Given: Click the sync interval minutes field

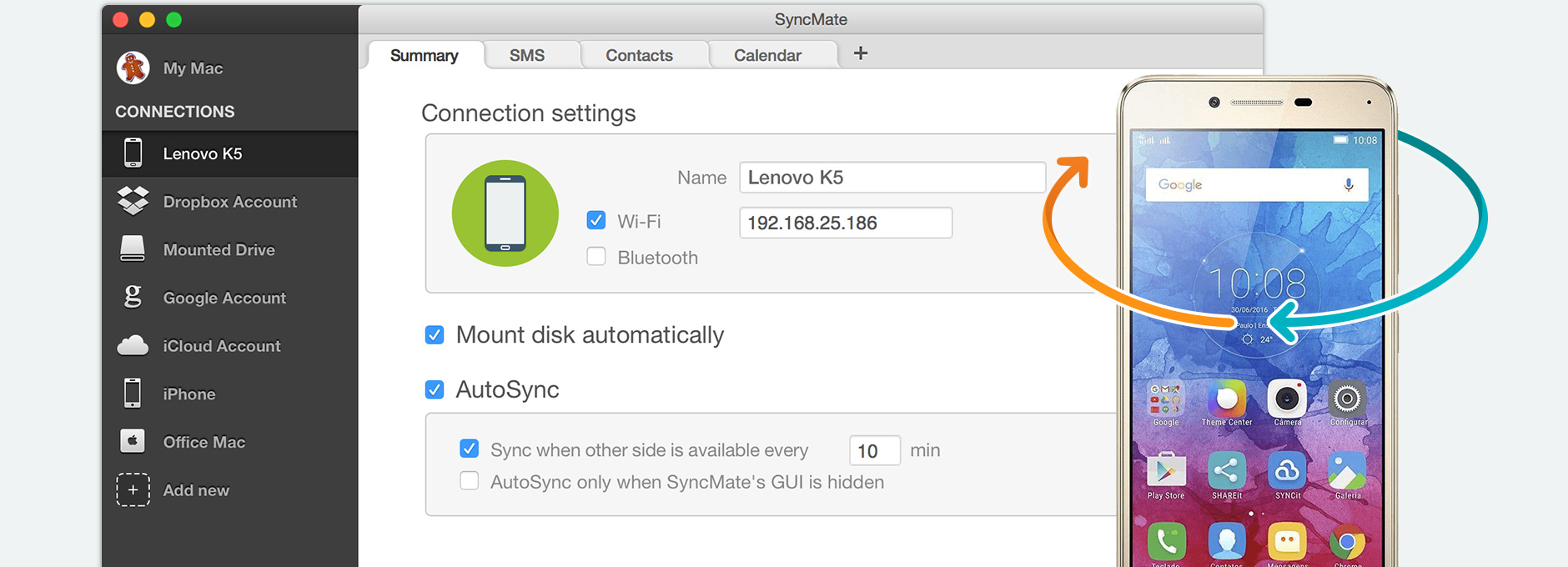Looking at the screenshot, I should tap(873, 450).
